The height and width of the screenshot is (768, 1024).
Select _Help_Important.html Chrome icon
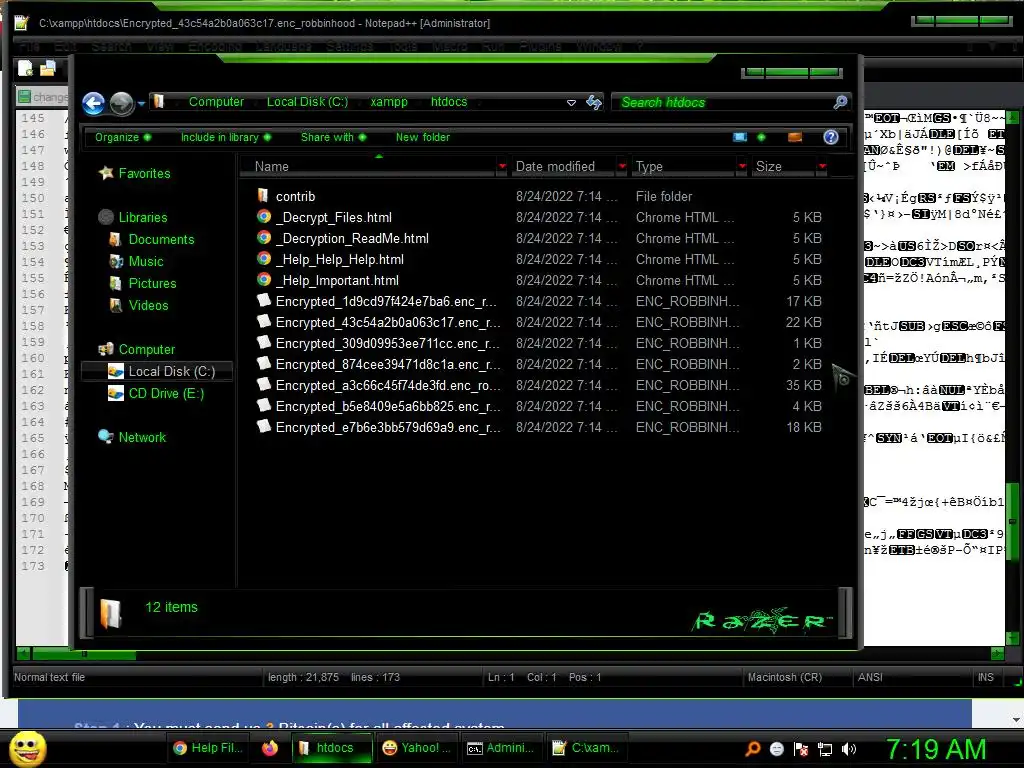click(264, 280)
